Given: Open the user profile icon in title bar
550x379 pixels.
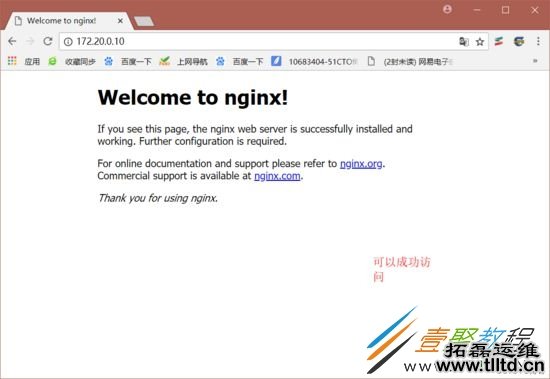Looking at the screenshot, I should 447,9.
